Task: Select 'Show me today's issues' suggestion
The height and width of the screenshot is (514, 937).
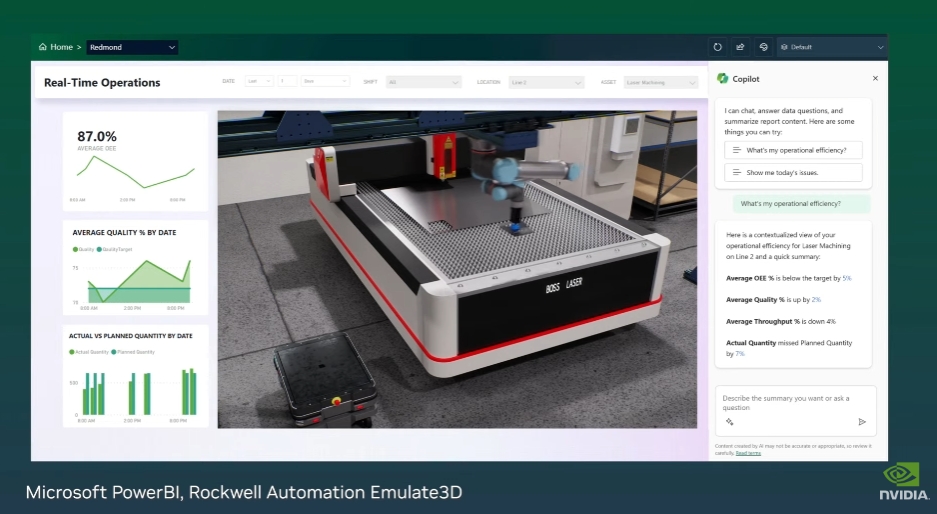Action: (793, 172)
